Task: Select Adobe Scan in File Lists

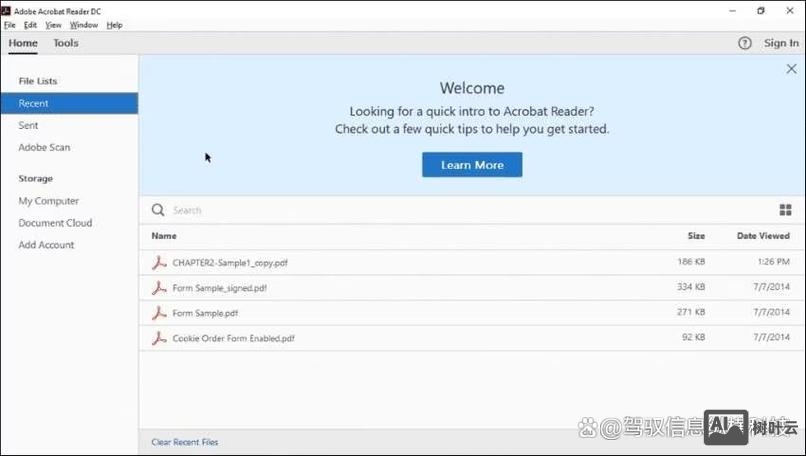Action: click(44, 147)
